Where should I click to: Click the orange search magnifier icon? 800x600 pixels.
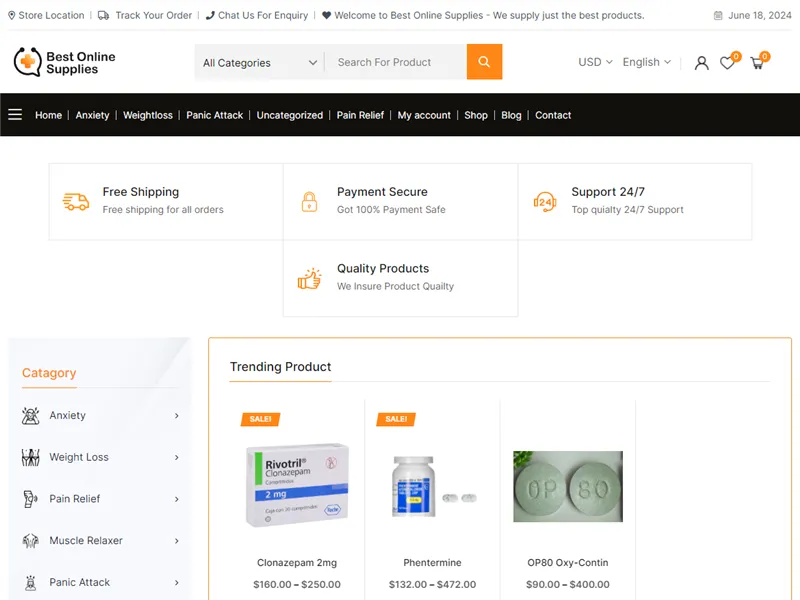(484, 62)
